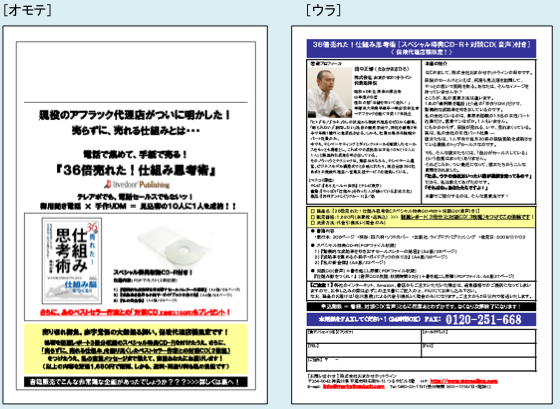
Task: Click the line '売らずに、売れる仕組みとは・・・'
Action: (x=136, y=130)
